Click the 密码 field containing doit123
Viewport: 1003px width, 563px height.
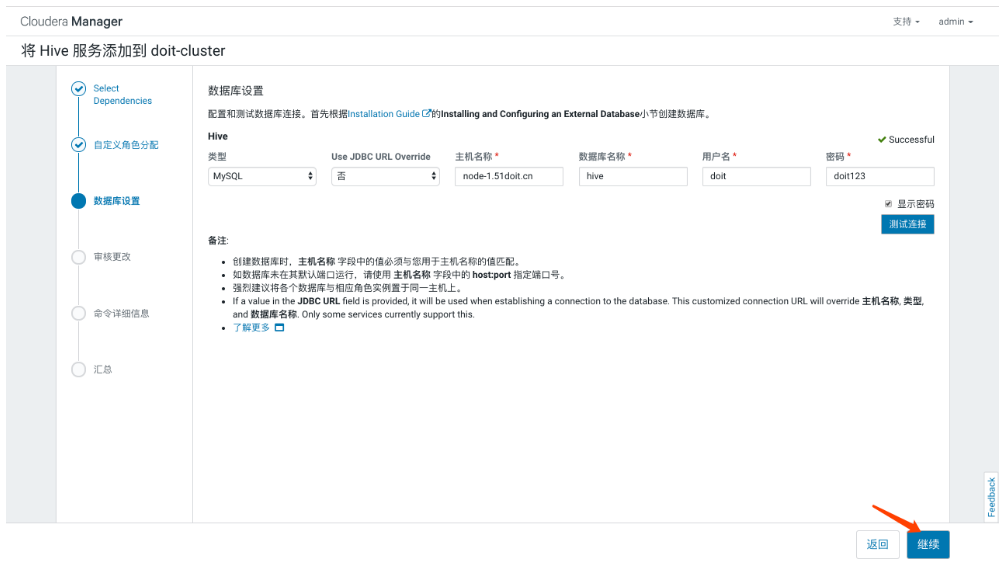[x=880, y=176]
